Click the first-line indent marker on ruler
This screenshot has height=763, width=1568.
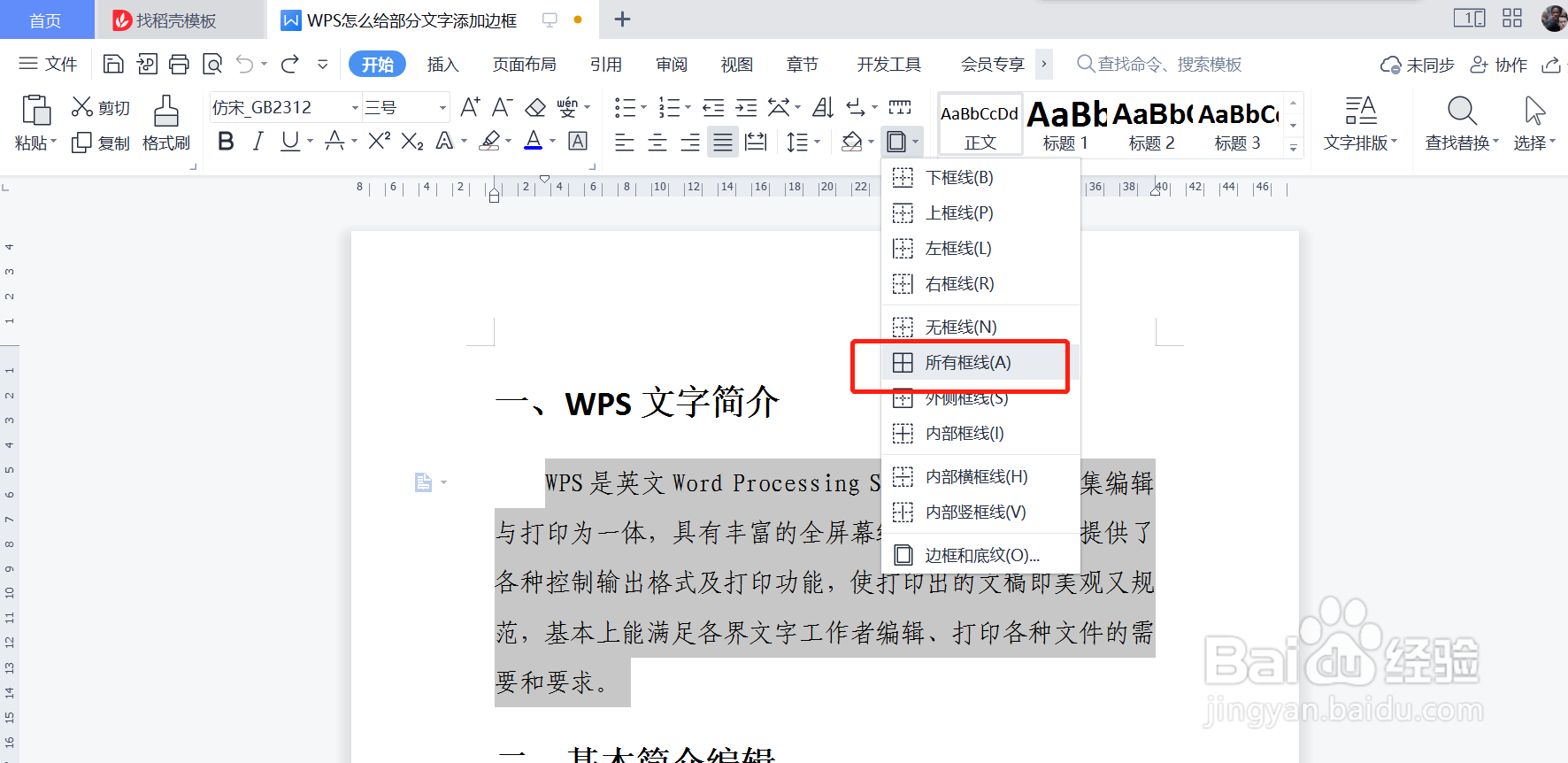545,181
